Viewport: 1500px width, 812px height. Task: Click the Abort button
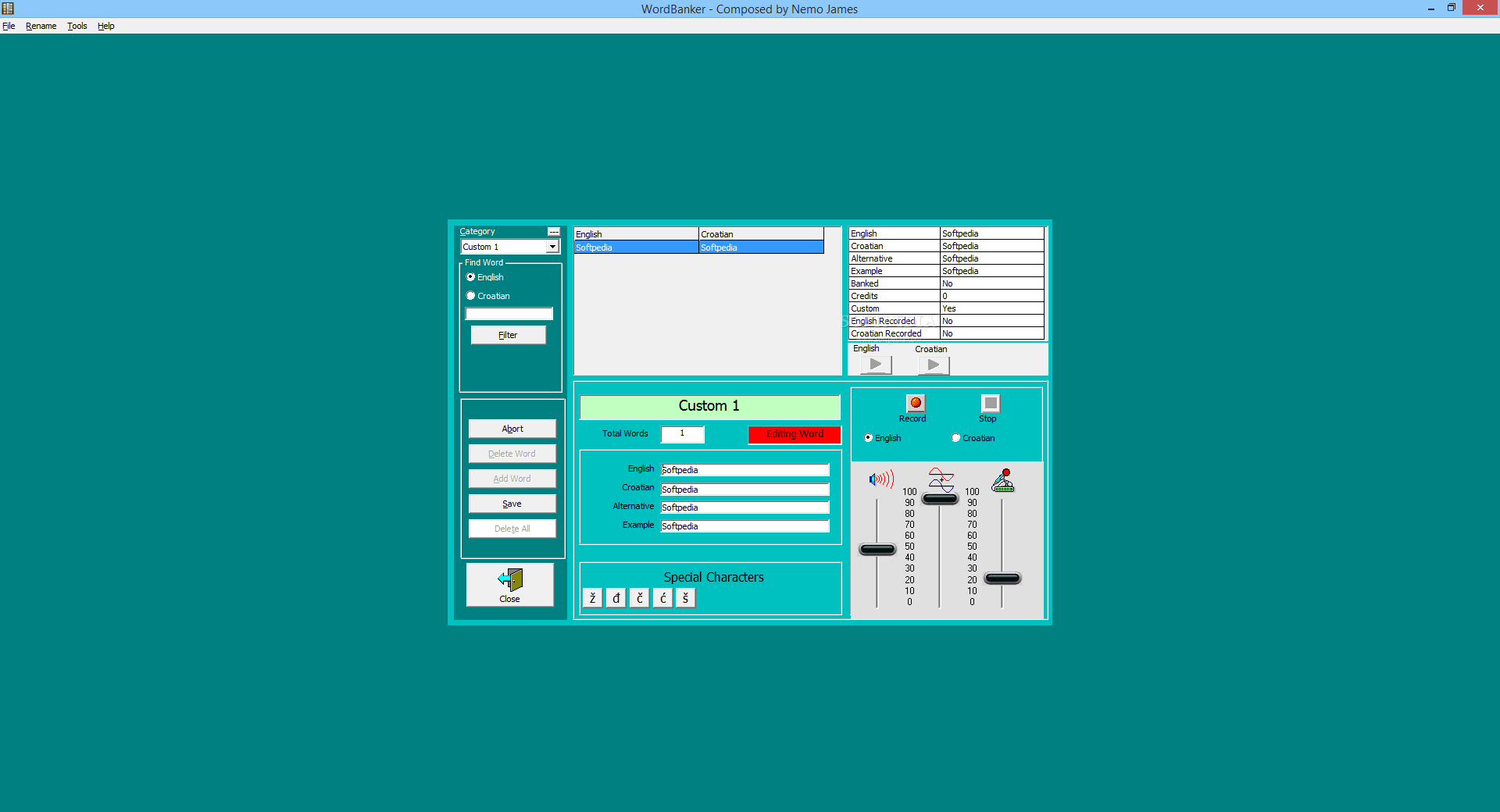point(512,429)
